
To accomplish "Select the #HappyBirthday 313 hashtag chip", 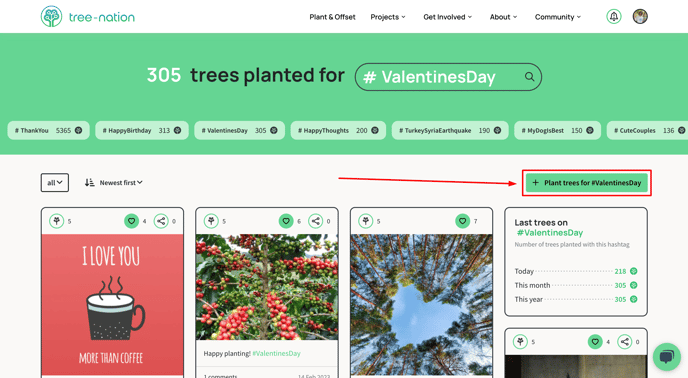I will click(142, 130).
